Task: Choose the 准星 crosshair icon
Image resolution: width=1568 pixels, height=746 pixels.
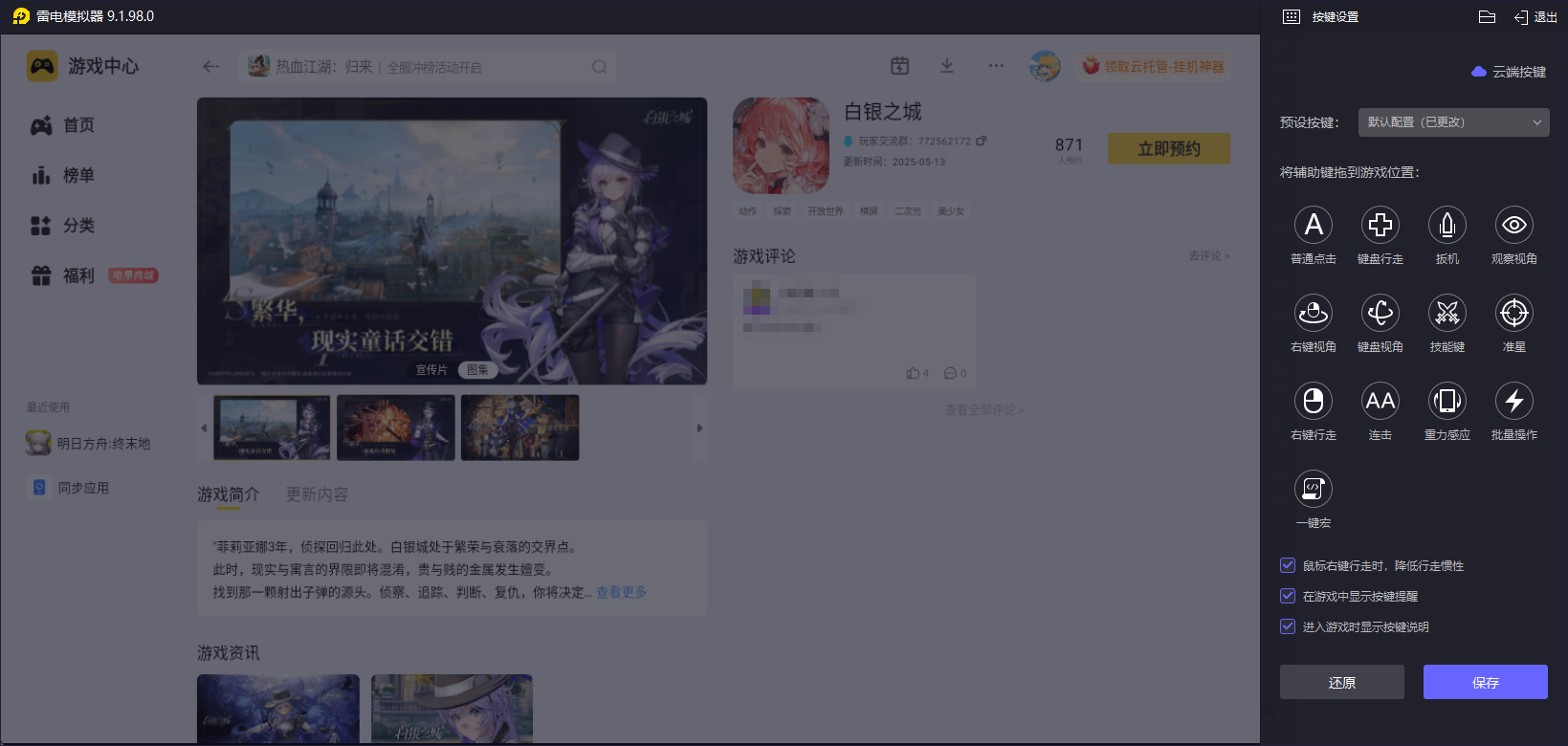Action: pos(1514,313)
